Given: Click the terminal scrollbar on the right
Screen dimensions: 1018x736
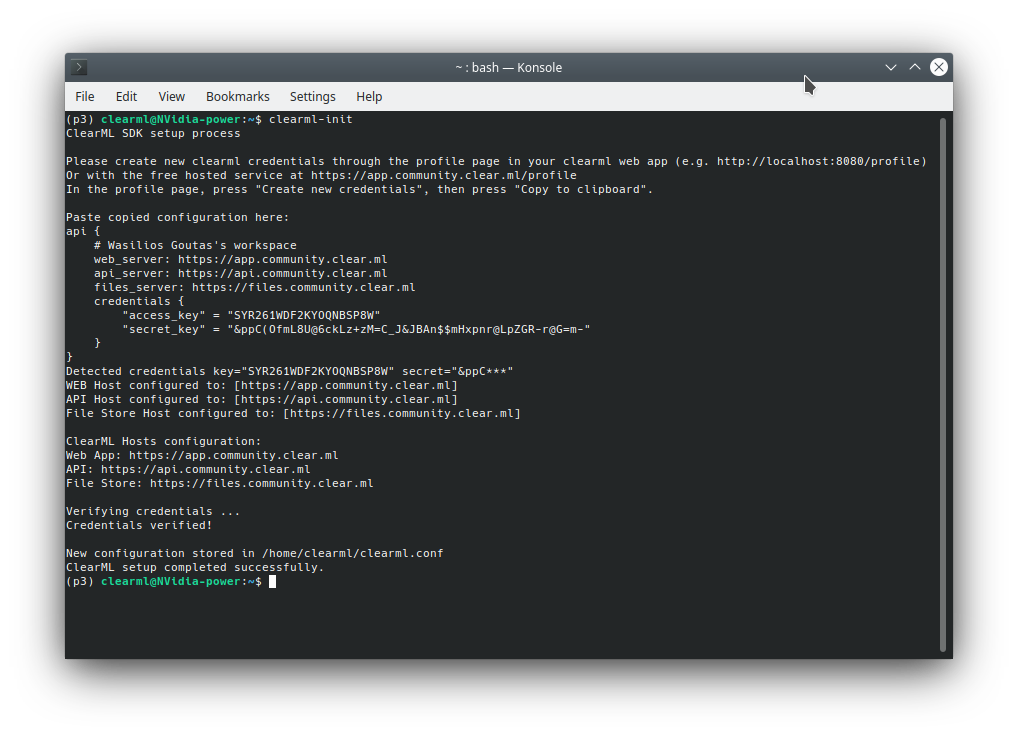Looking at the screenshot, I should [x=941, y=380].
